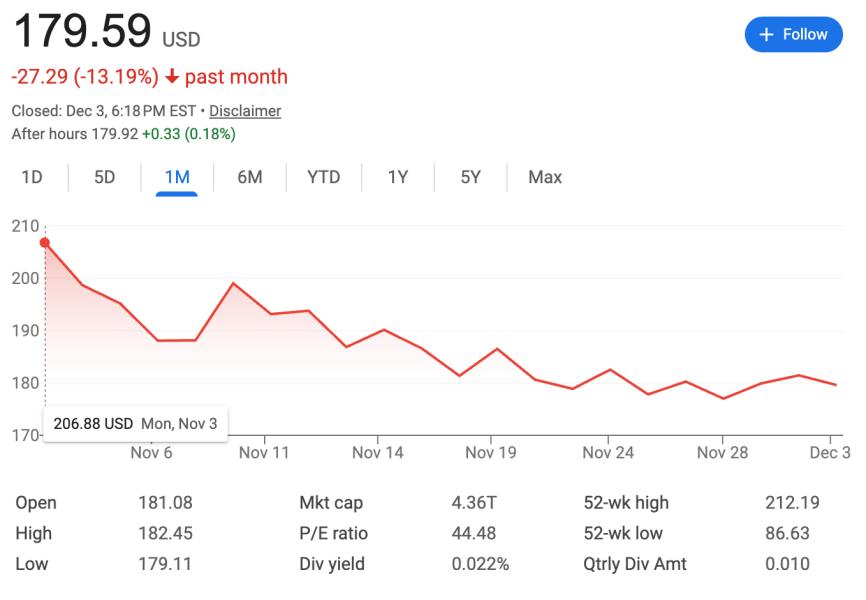Select the 5D chart range
Image resolution: width=866 pixels, height=600 pixels.
pos(105,177)
